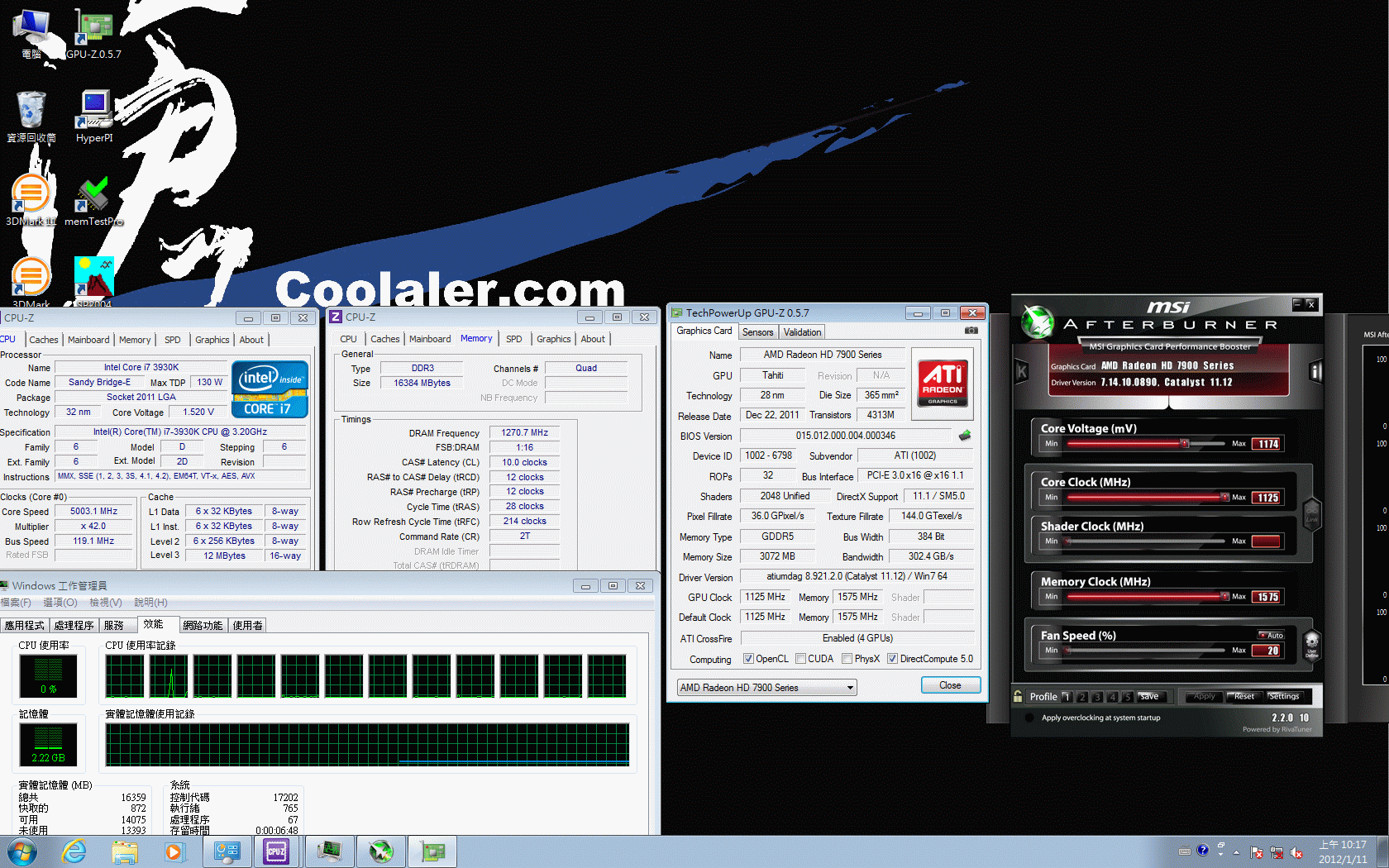Click the Afterburner Reset button
Screen dimensions: 1389x868
[1244, 696]
